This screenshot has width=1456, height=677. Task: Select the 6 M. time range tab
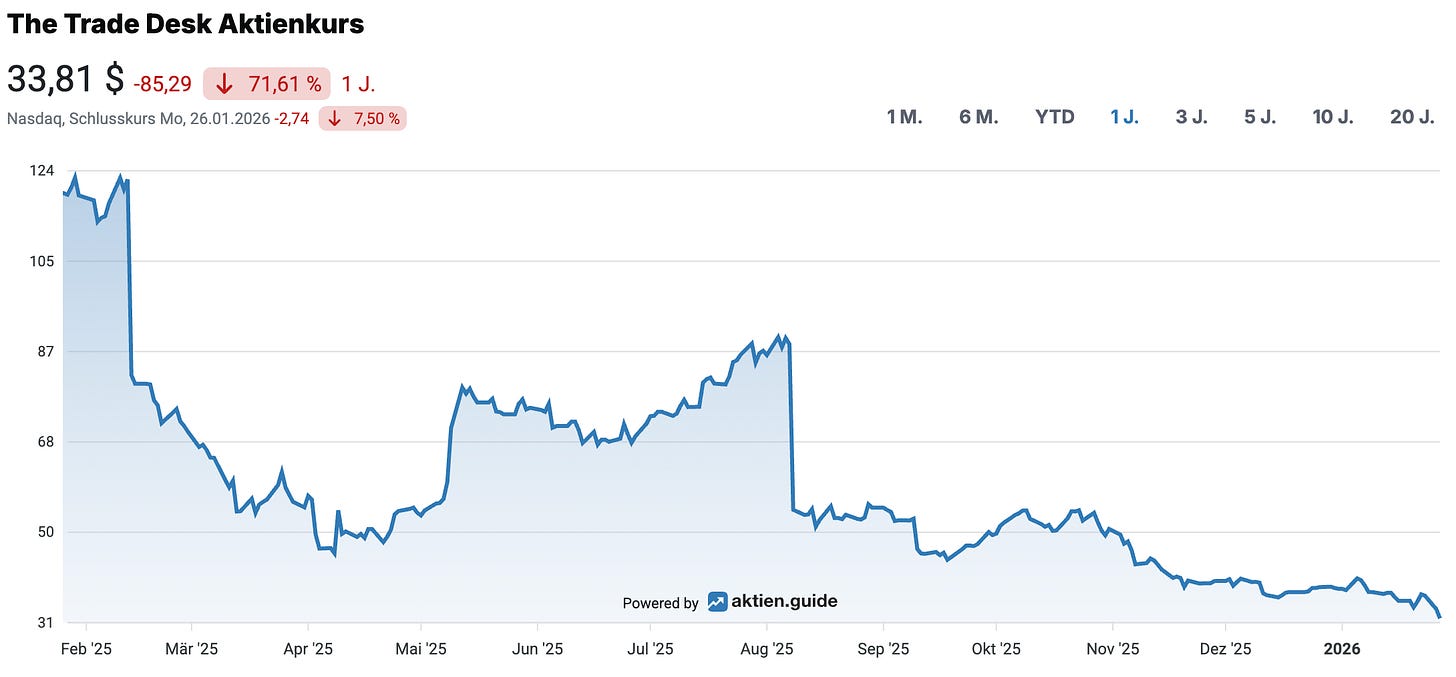(x=979, y=117)
